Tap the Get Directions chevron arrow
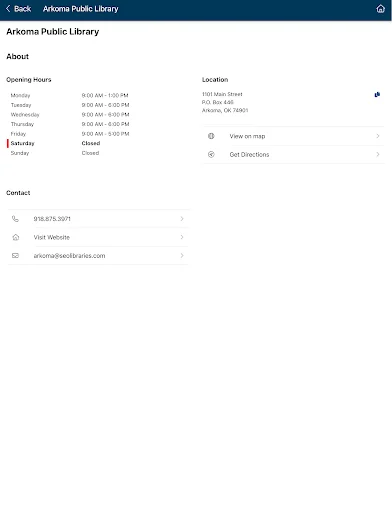 coord(378,154)
